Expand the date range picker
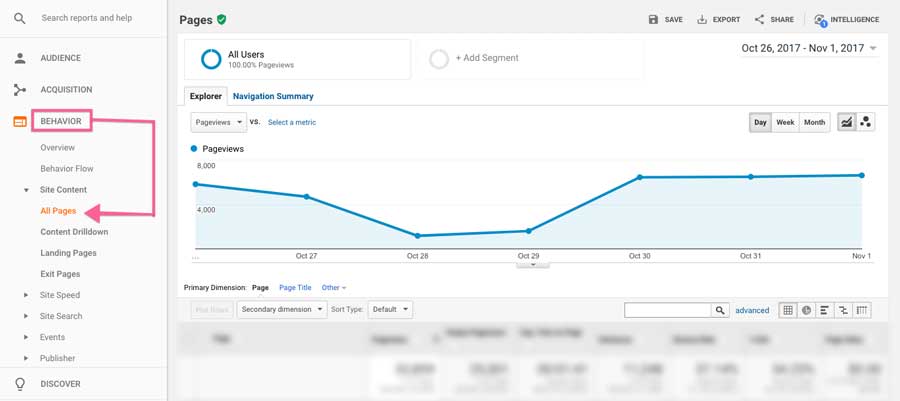This screenshot has height=401, width=900. 809,48
